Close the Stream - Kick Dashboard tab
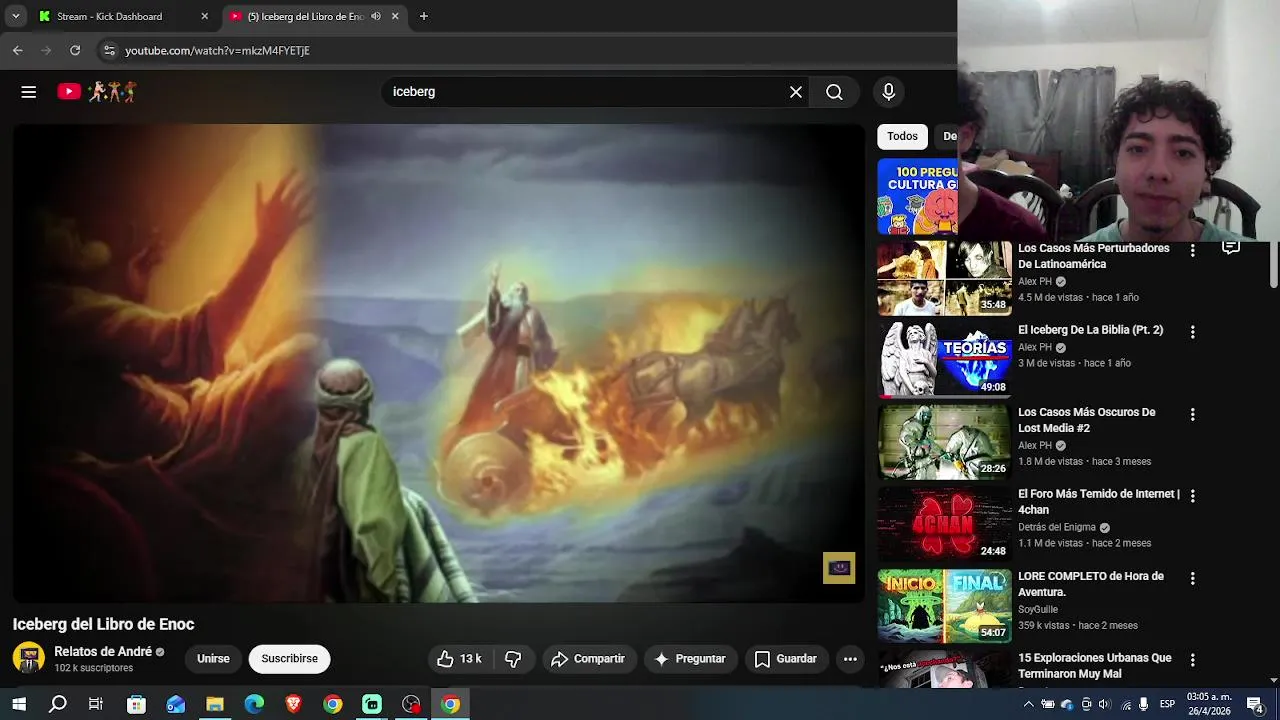The width and height of the screenshot is (1280, 720). click(205, 16)
